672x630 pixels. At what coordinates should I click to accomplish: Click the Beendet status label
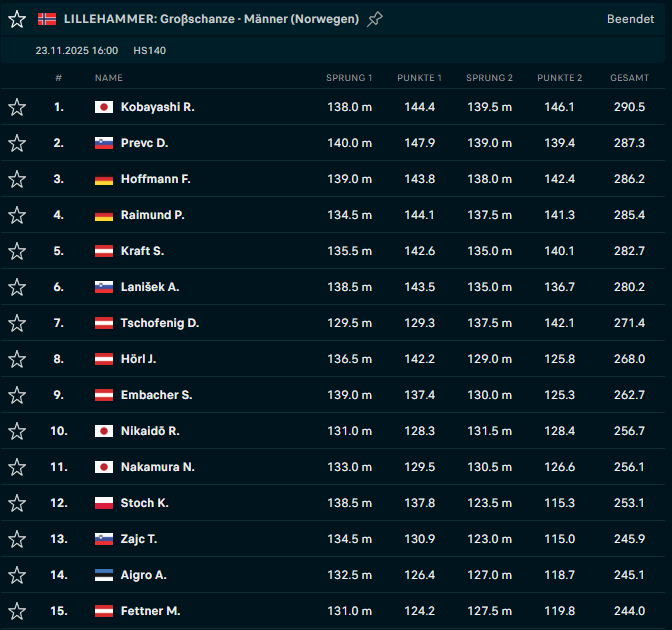(x=630, y=19)
